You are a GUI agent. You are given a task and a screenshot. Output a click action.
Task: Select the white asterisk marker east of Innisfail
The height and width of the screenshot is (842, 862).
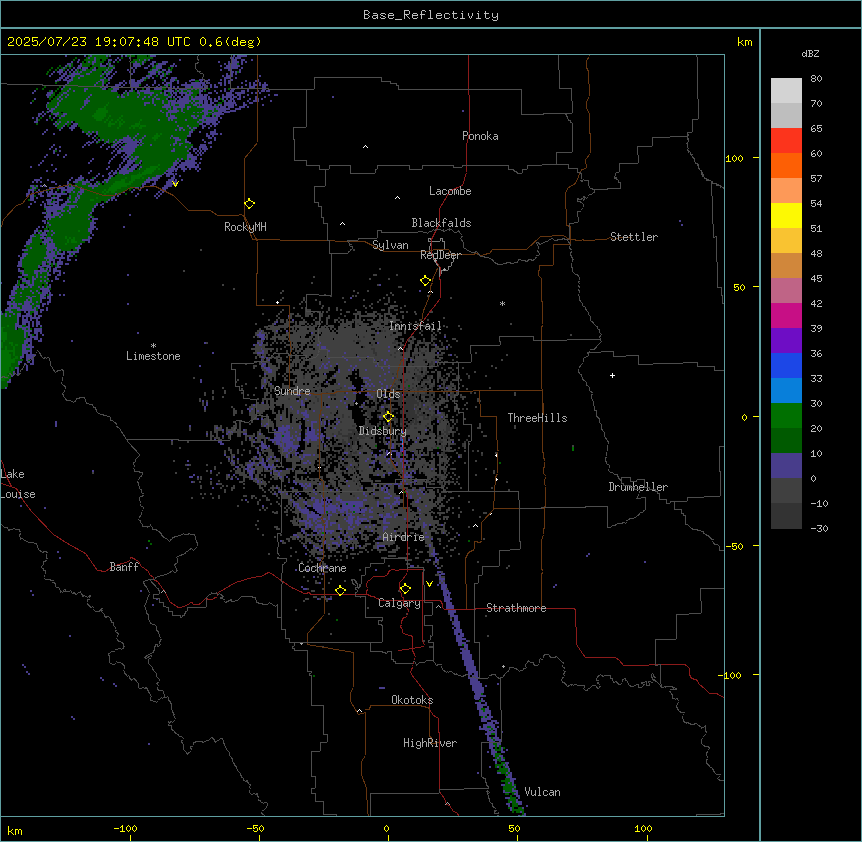502,303
